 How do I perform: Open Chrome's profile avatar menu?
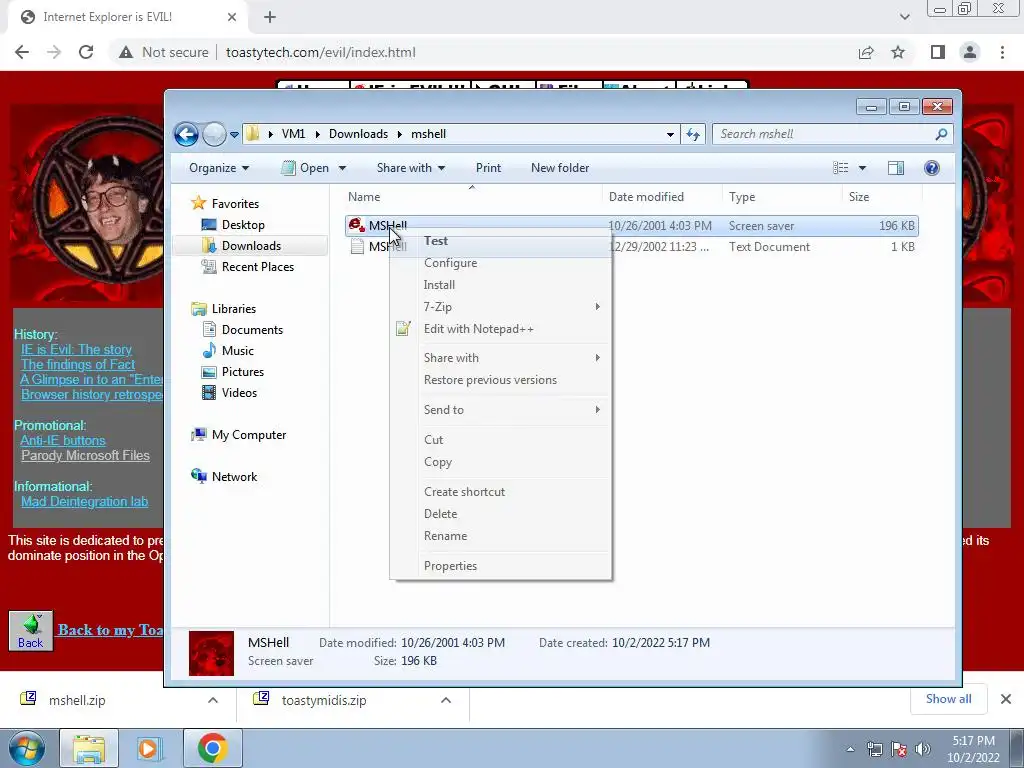970,52
